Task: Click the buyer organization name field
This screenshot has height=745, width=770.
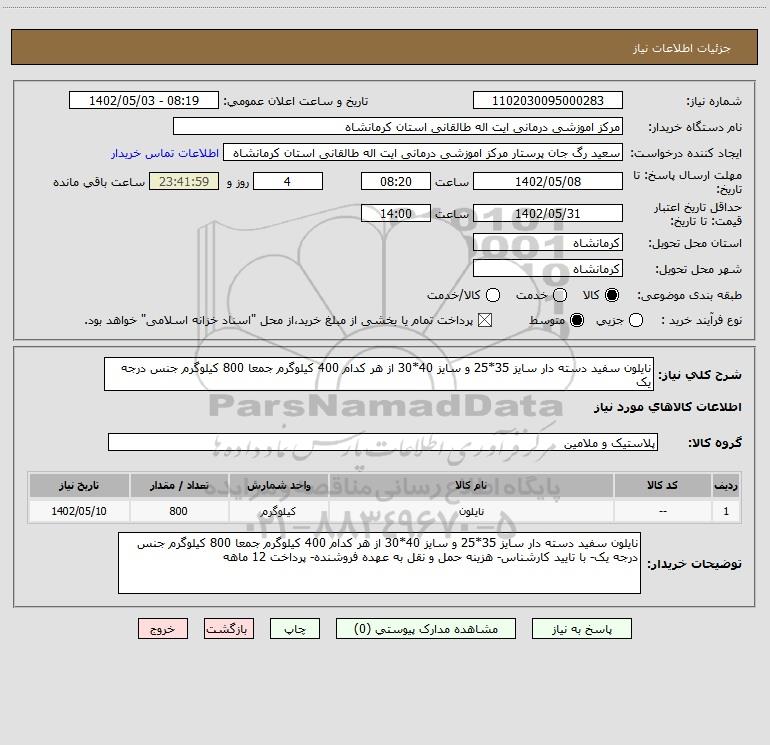Action: pos(398,126)
